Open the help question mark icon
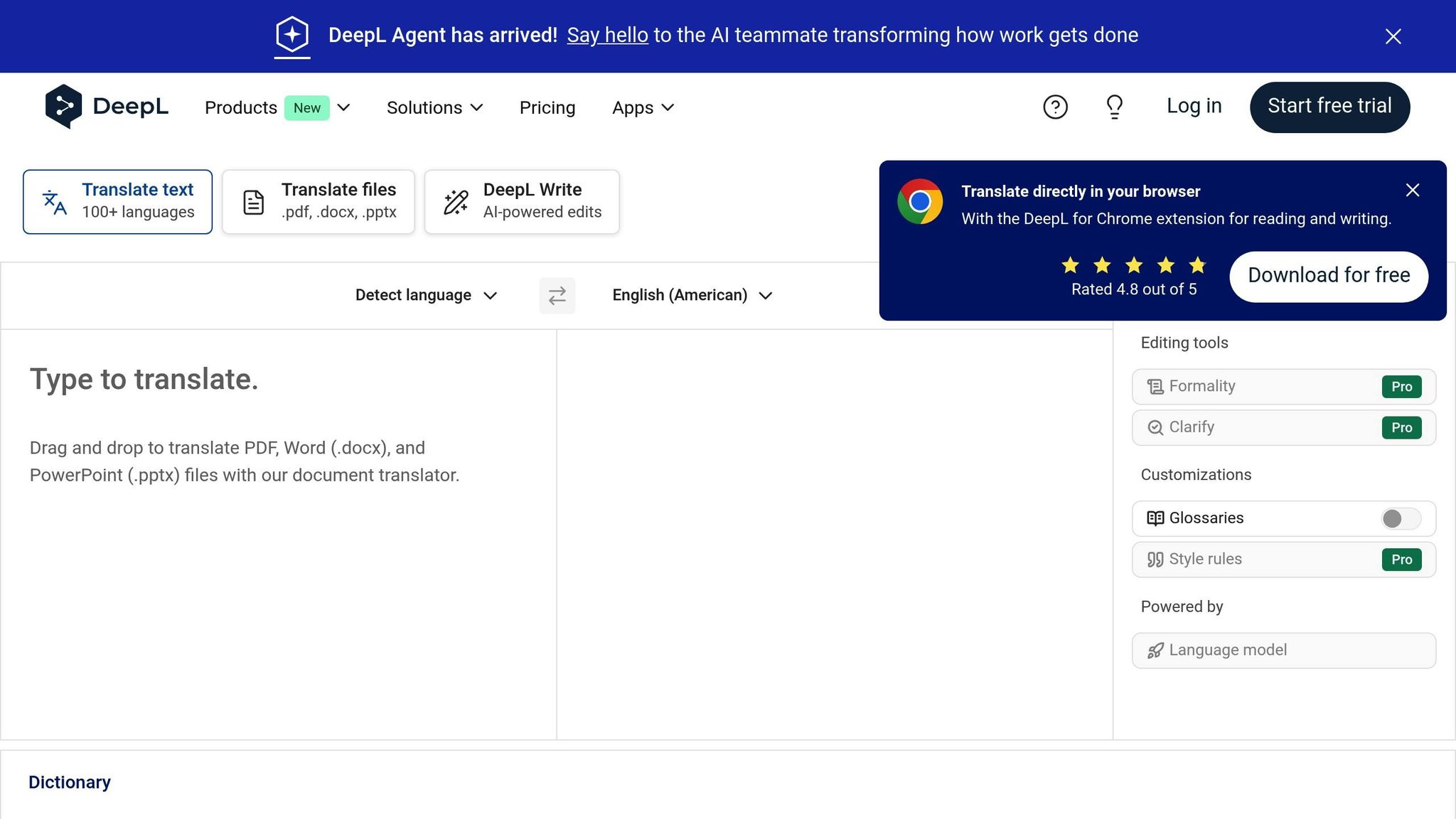 1055,107
